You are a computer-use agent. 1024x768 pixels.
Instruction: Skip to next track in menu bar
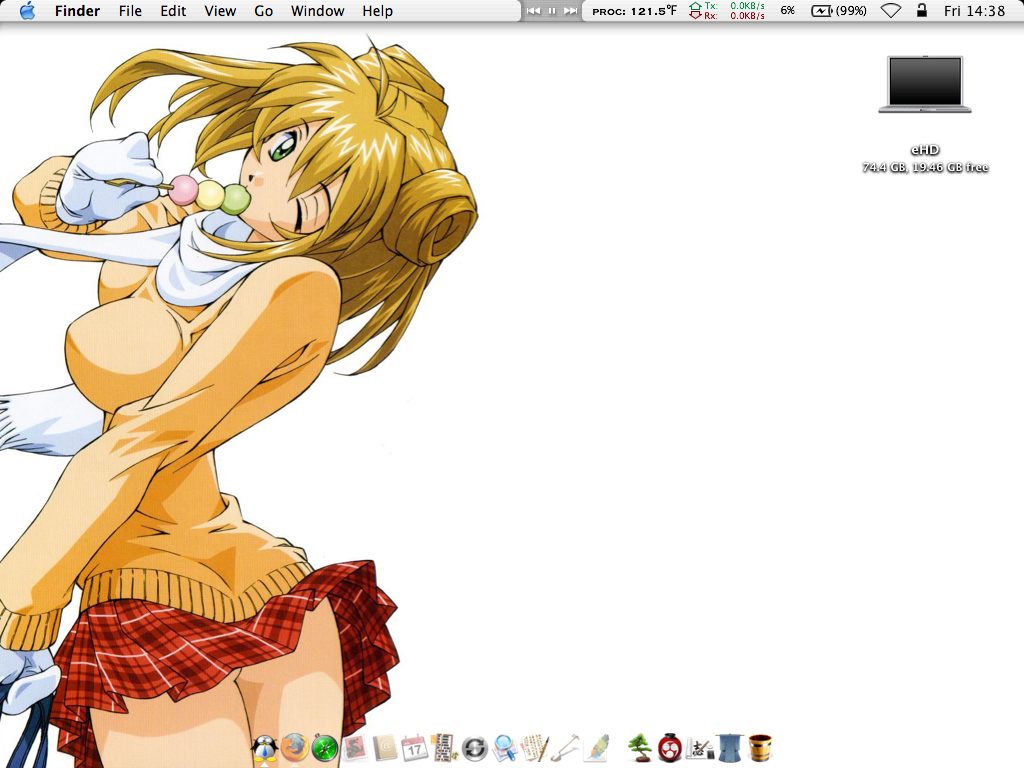[x=570, y=10]
